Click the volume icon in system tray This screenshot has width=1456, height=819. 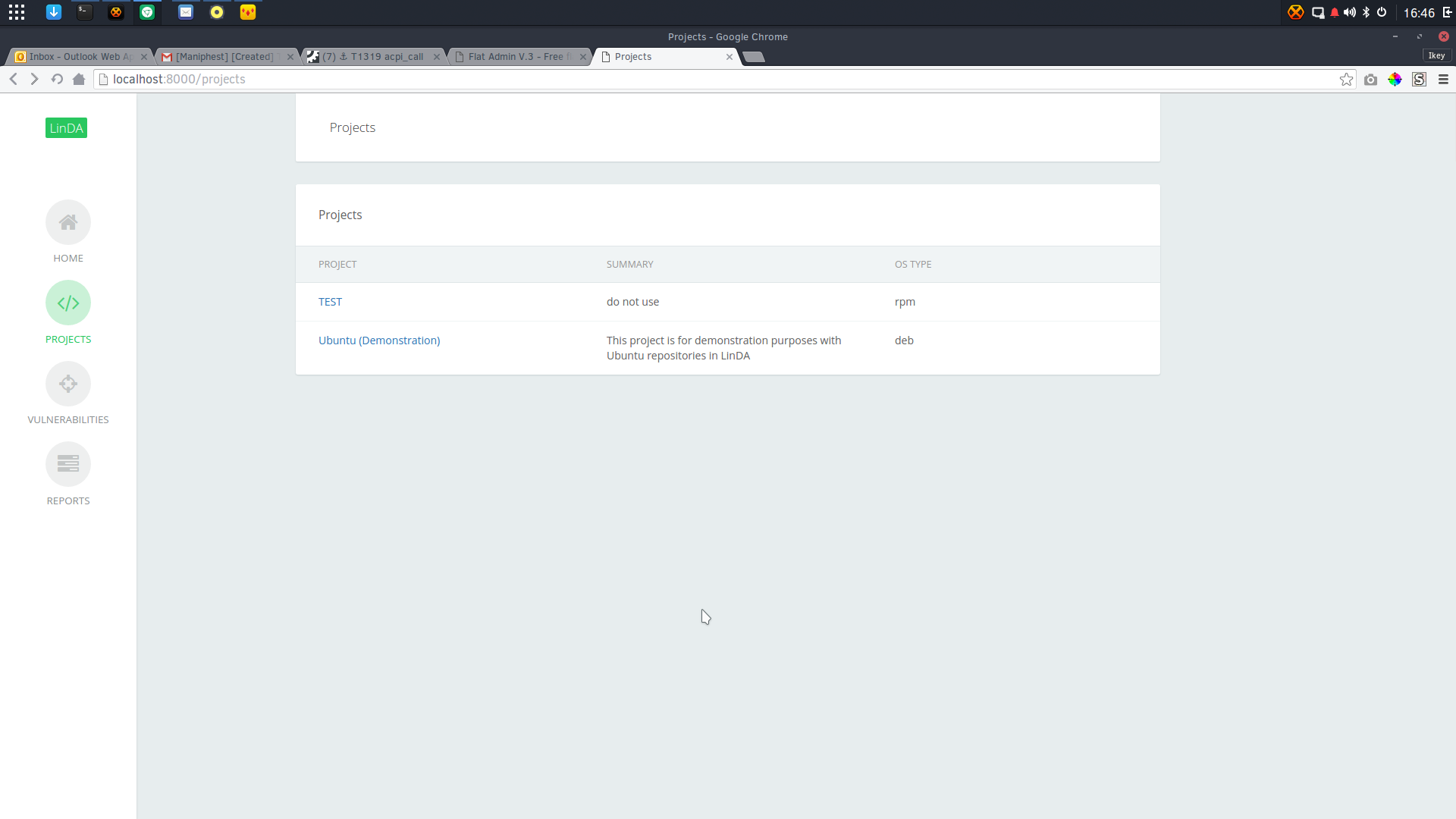[x=1350, y=12]
